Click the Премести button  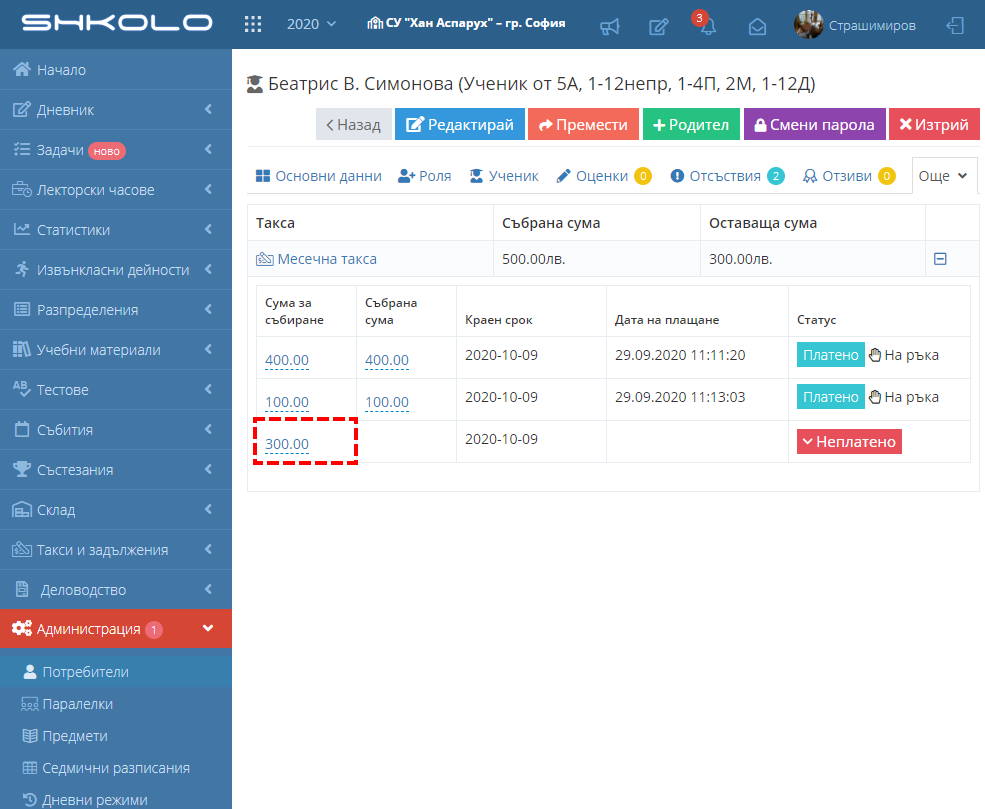click(583, 124)
